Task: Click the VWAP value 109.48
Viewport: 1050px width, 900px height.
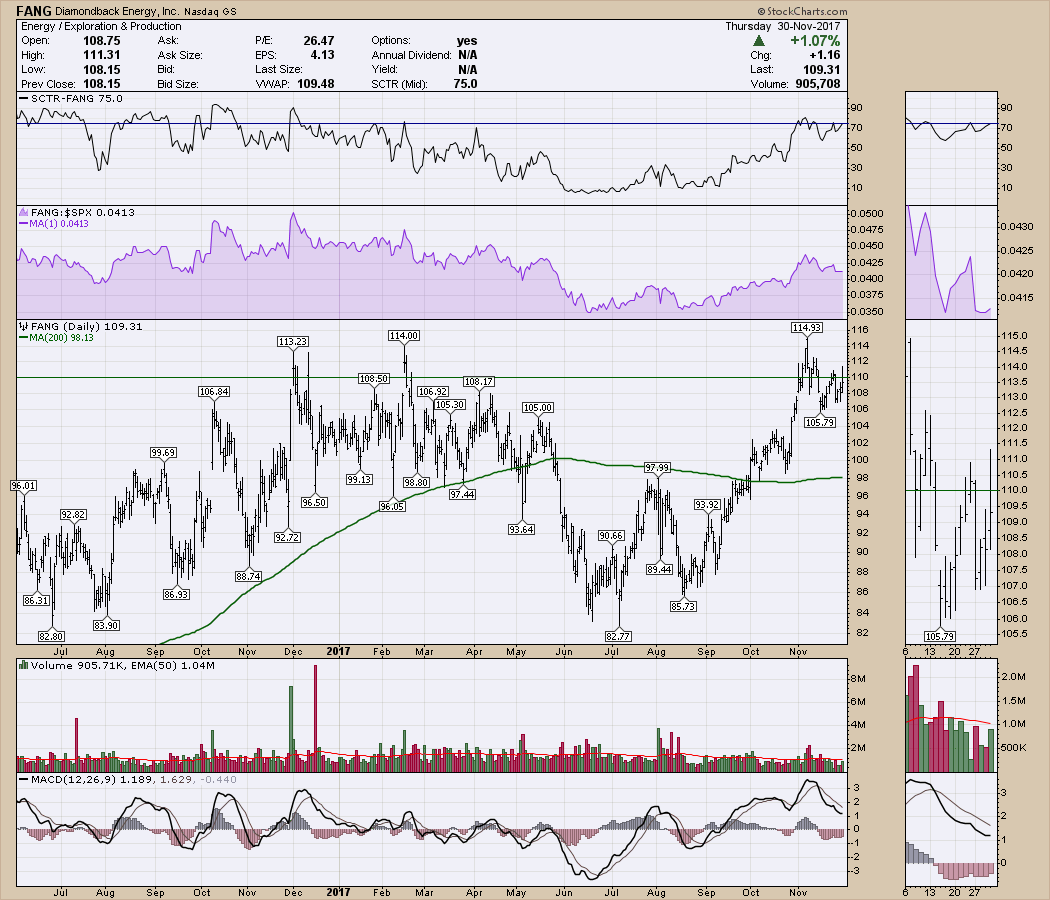Action: [315, 84]
